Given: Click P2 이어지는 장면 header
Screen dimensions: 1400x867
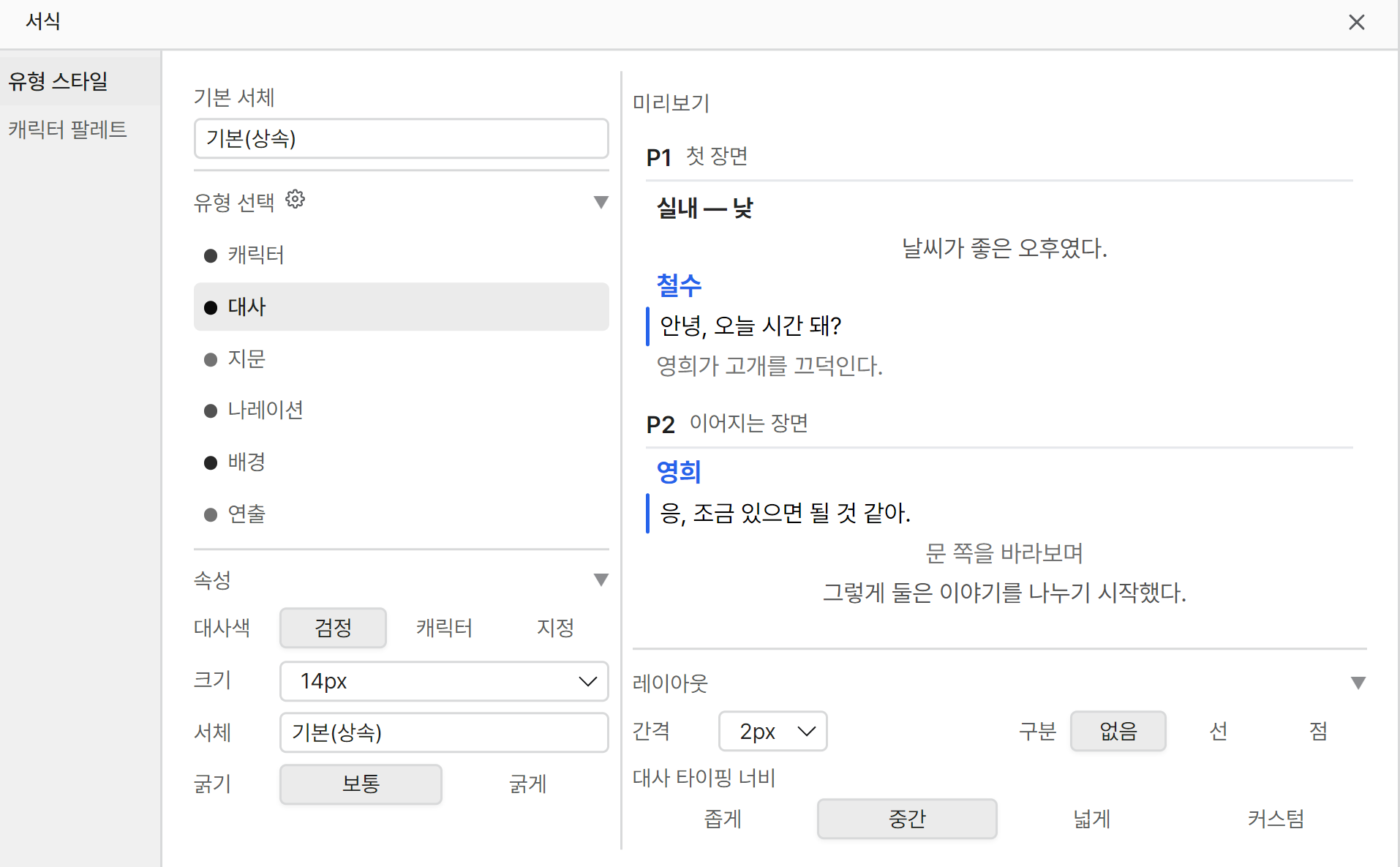Looking at the screenshot, I should [727, 424].
